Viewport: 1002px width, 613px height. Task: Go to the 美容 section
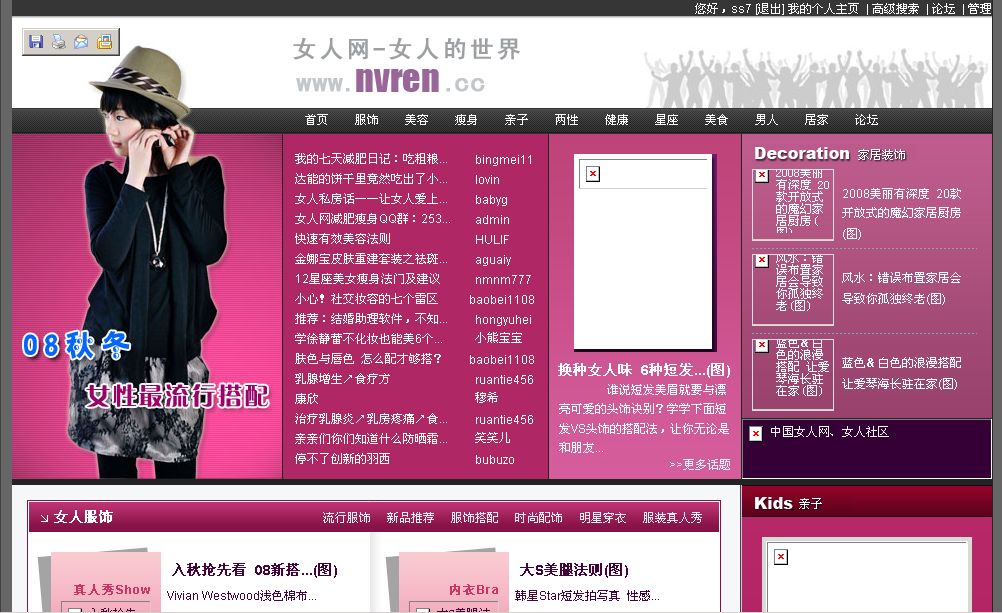[x=416, y=120]
